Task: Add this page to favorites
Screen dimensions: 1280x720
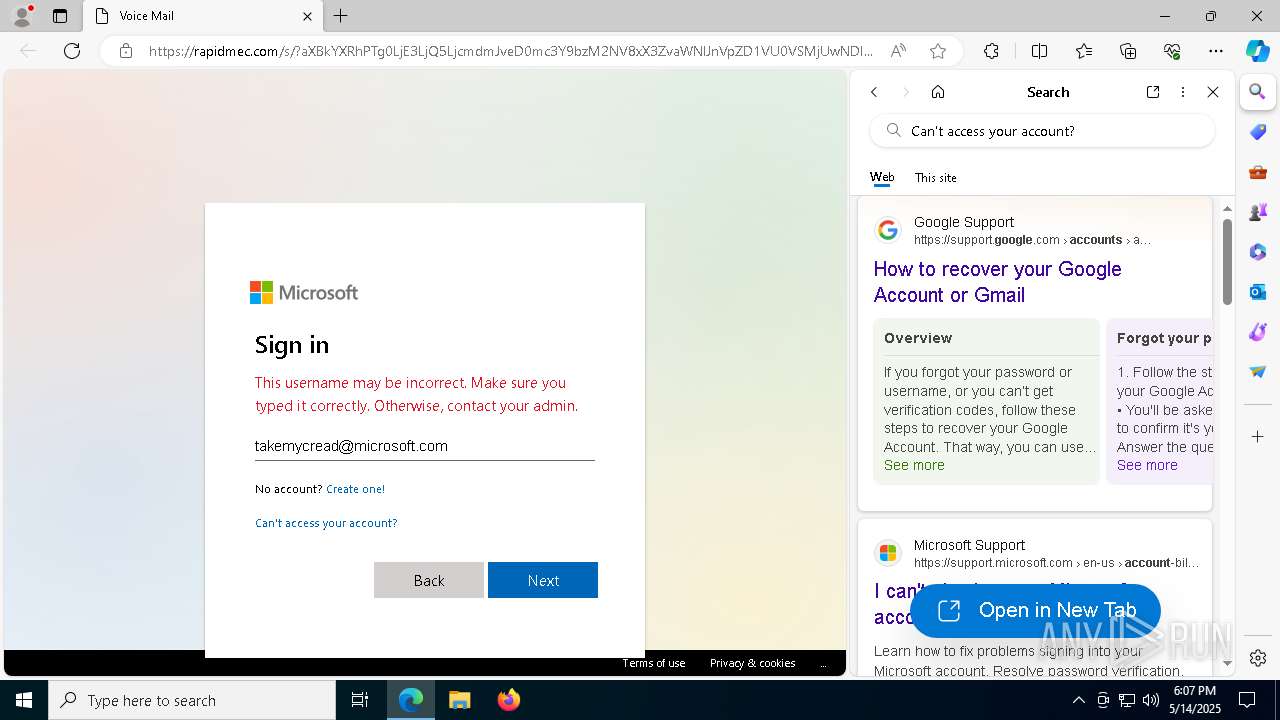Action: tap(937, 51)
